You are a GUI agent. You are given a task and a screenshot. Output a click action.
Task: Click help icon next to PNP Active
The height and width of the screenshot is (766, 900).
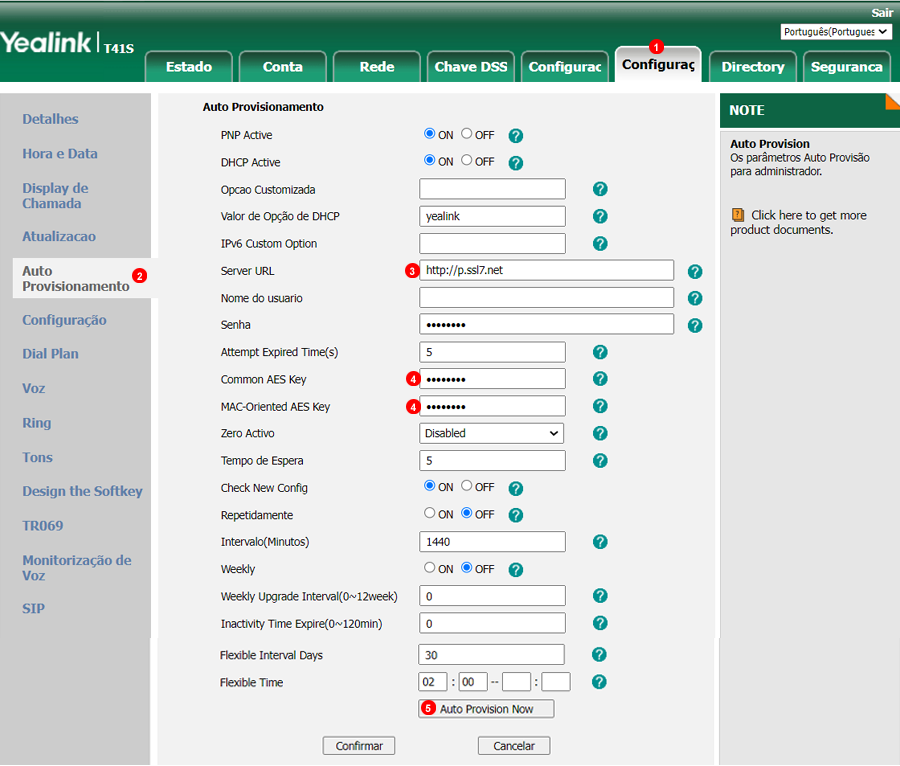tap(516, 136)
